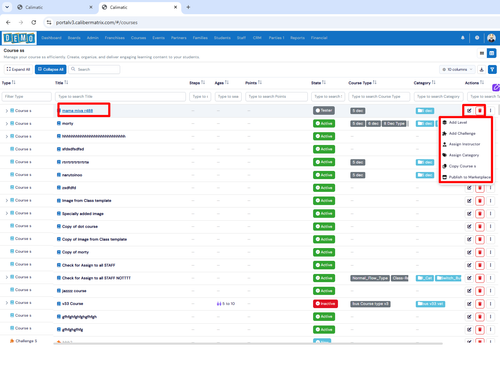Open more actions for Copy of morty
The height and width of the screenshot is (366, 500).
click(490, 252)
